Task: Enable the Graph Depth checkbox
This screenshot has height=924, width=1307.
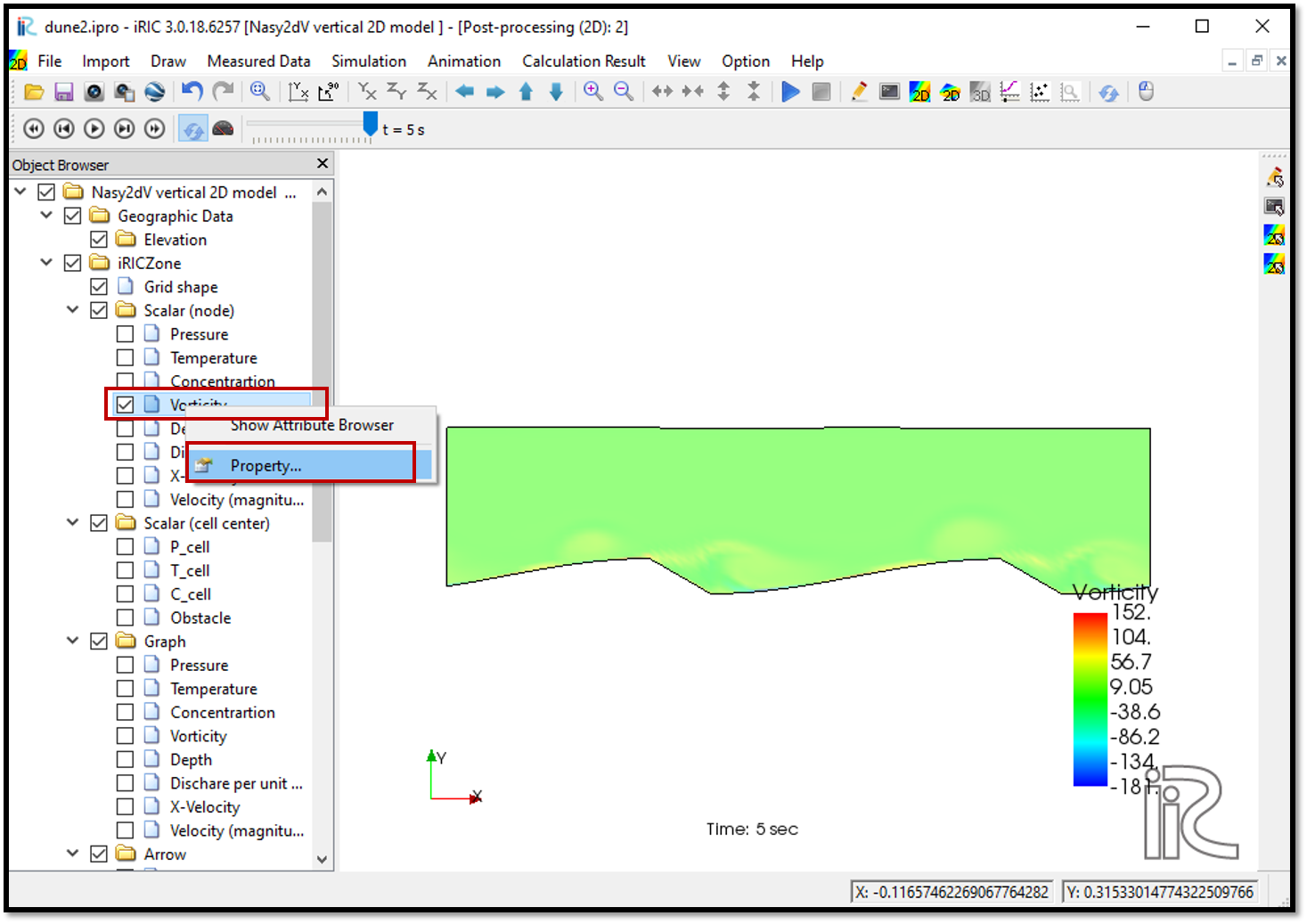Action: [125, 759]
